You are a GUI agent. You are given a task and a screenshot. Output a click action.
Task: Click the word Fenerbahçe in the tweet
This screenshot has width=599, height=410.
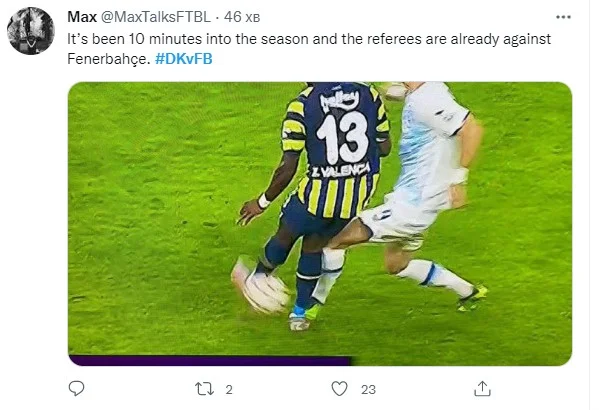[x=107, y=59]
